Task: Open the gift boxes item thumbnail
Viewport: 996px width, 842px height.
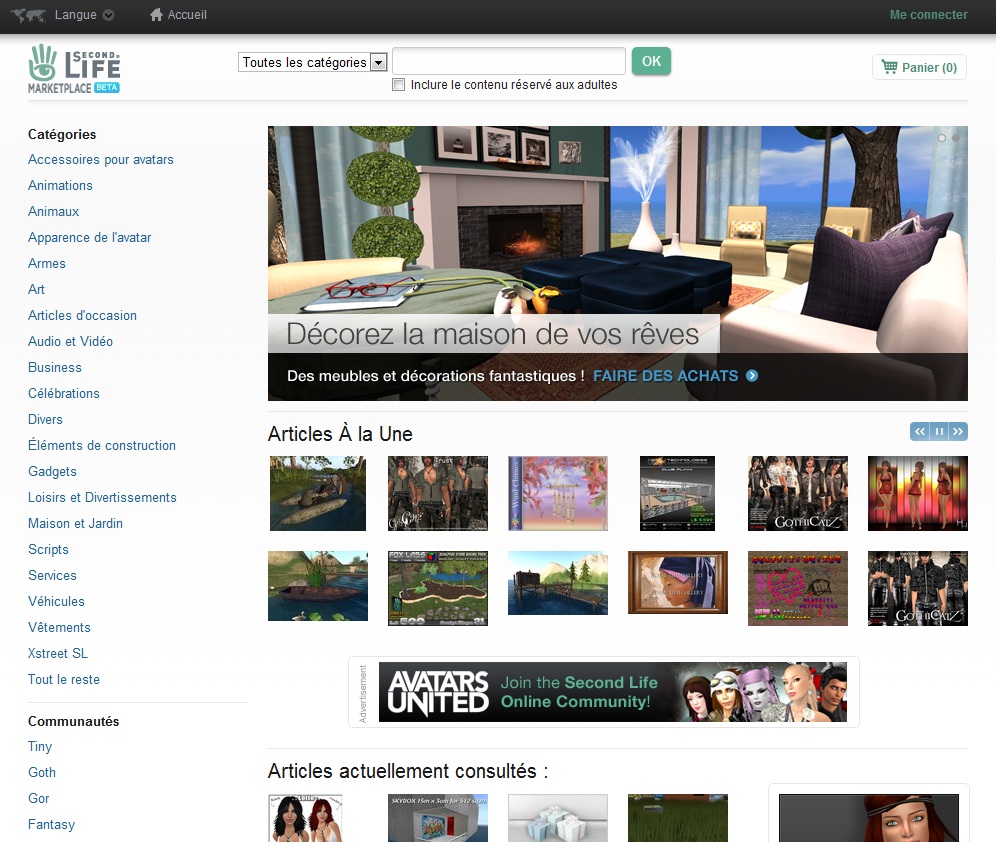Action: pos(558,818)
